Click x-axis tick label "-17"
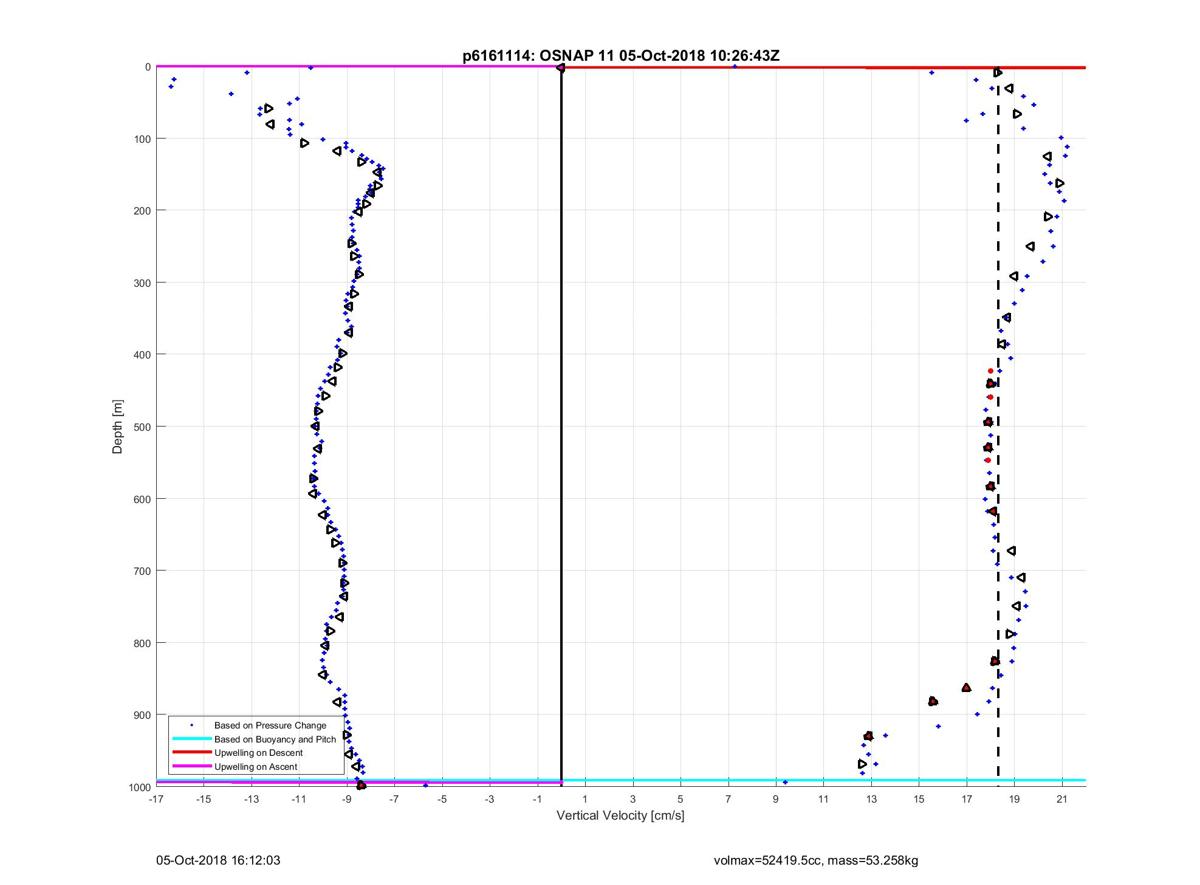Screen dimensions: 1200x885 (x=155, y=799)
